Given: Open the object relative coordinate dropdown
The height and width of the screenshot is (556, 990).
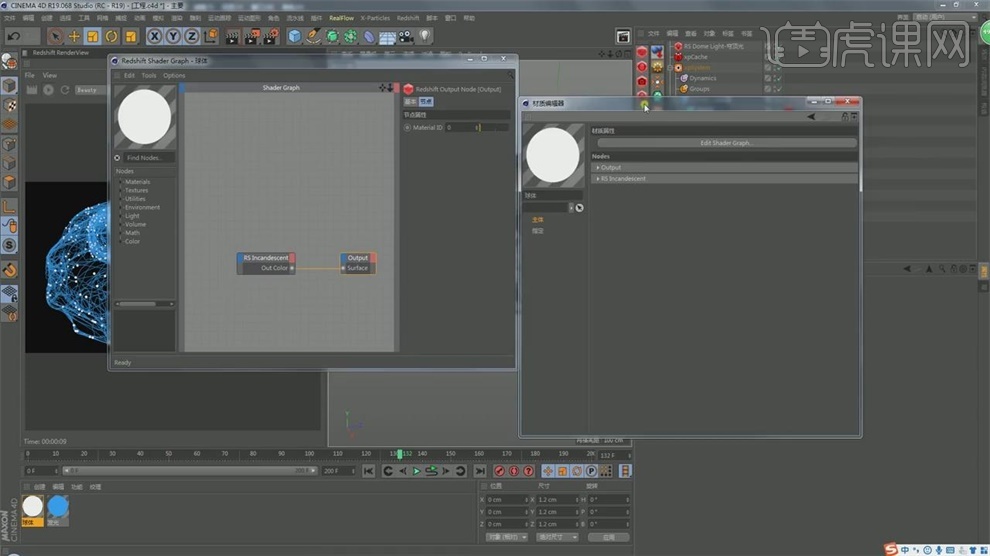Looking at the screenshot, I should (x=506, y=537).
